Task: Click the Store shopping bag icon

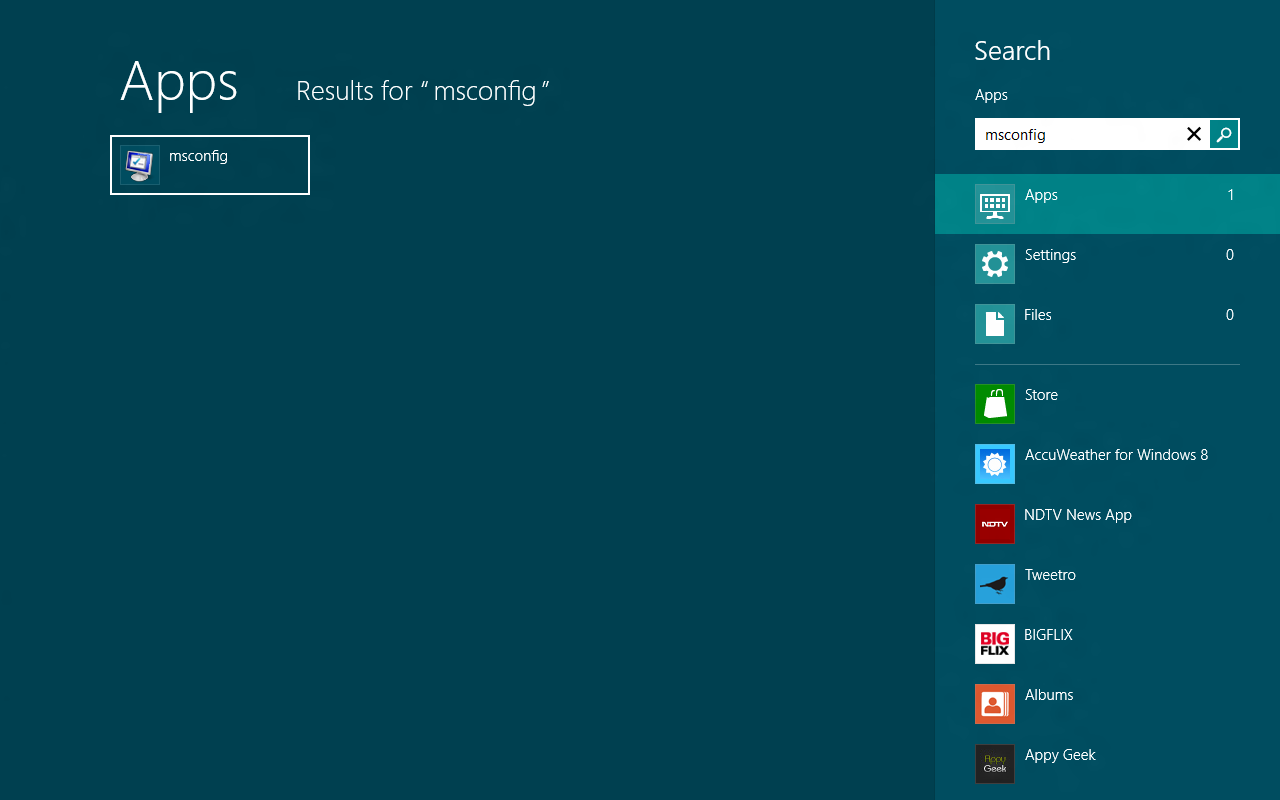Action: pyautogui.click(x=995, y=404)
